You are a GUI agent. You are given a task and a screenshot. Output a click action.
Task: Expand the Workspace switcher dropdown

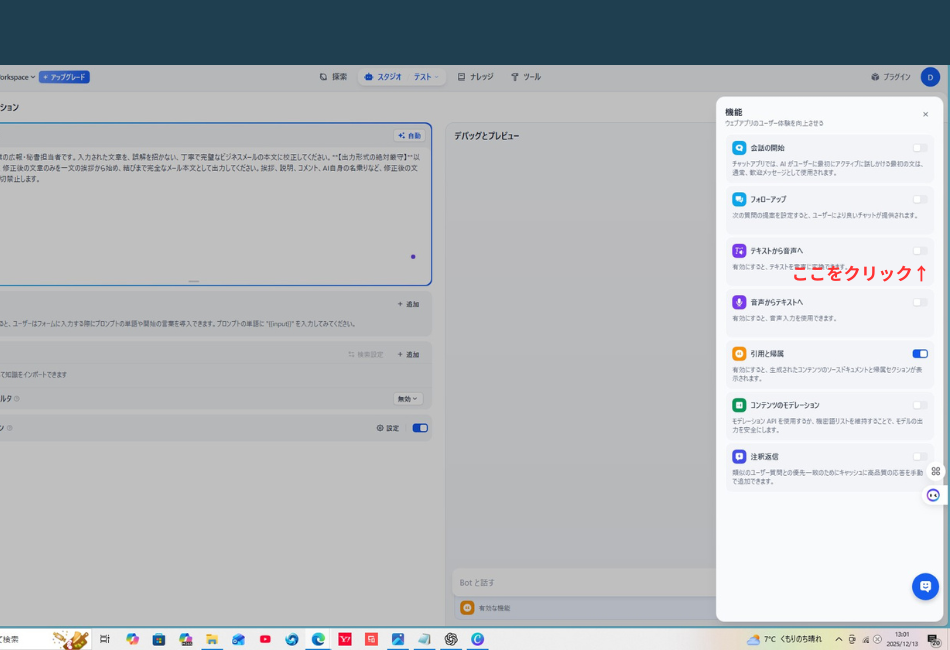point(18,77)
